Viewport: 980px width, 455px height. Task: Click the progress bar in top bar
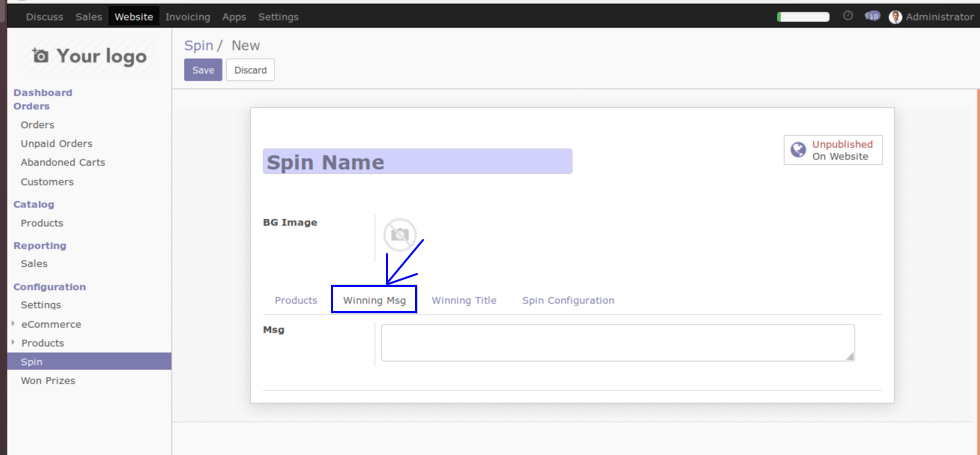[x=803, y=17]
